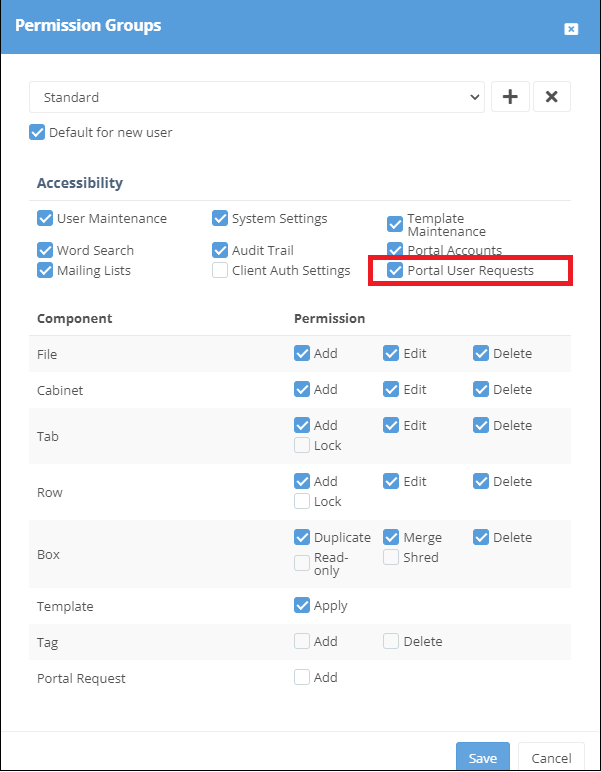Close the Permission Groups dialog
601x772 pixels.
coord(571,30)
